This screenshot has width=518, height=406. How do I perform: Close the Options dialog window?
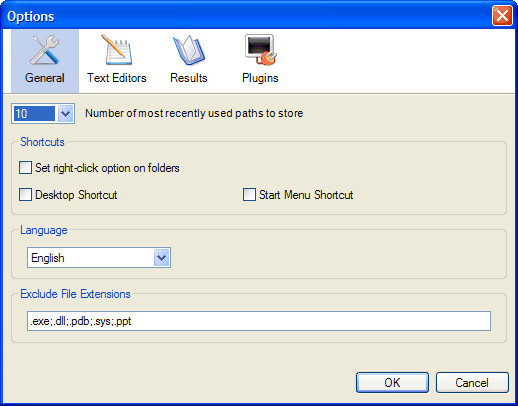tap(502, 15)
